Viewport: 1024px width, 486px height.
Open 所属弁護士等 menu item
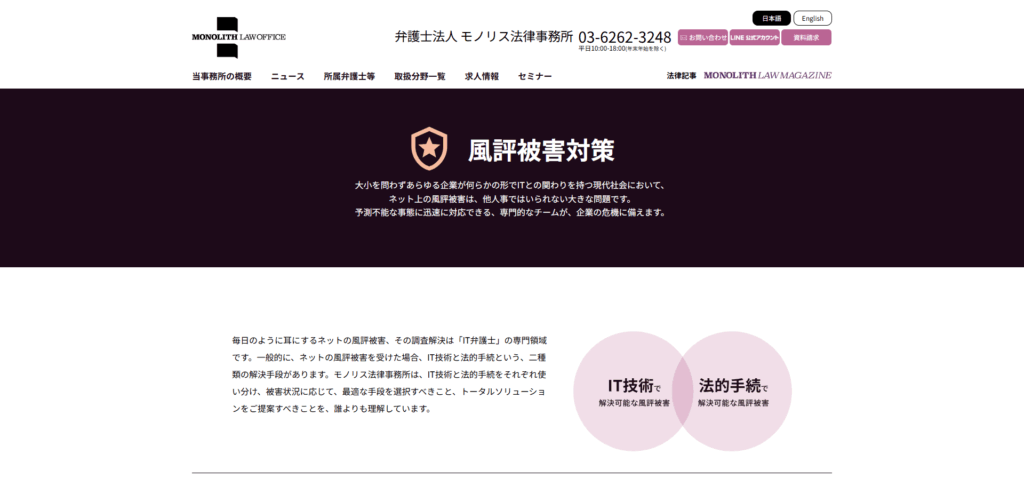coord(349,76)
